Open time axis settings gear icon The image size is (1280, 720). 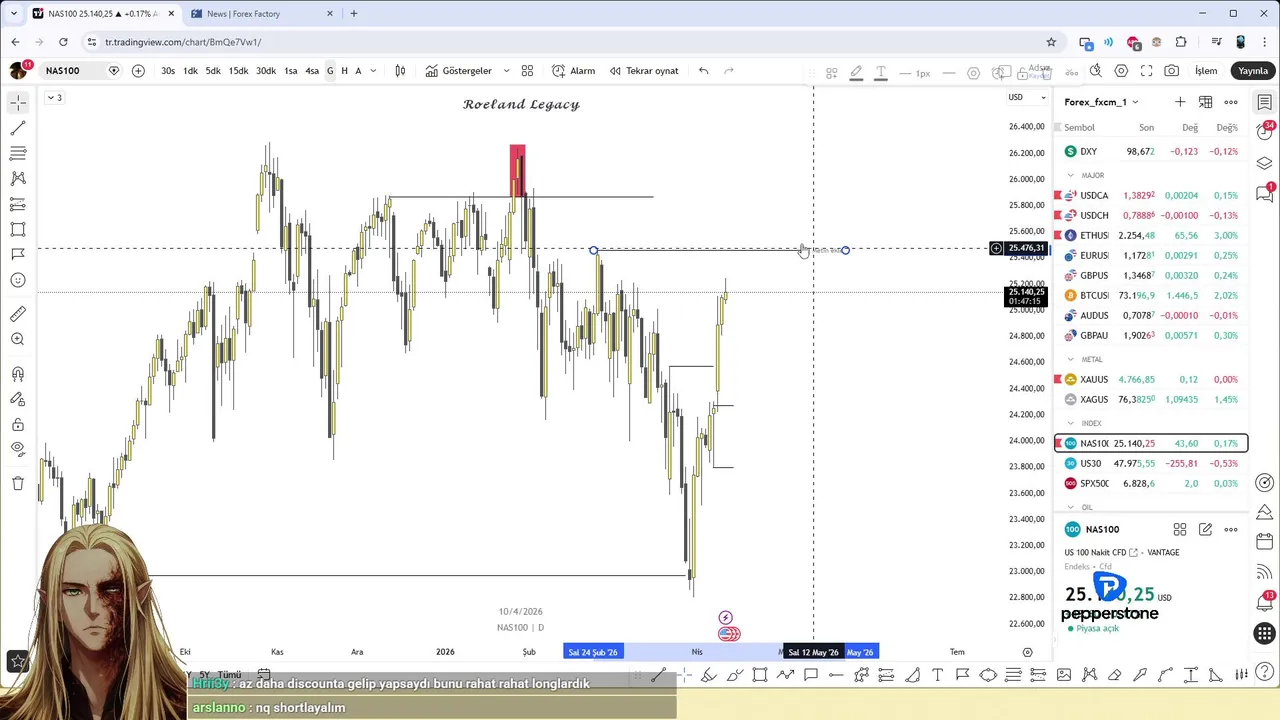point(1027,652)
